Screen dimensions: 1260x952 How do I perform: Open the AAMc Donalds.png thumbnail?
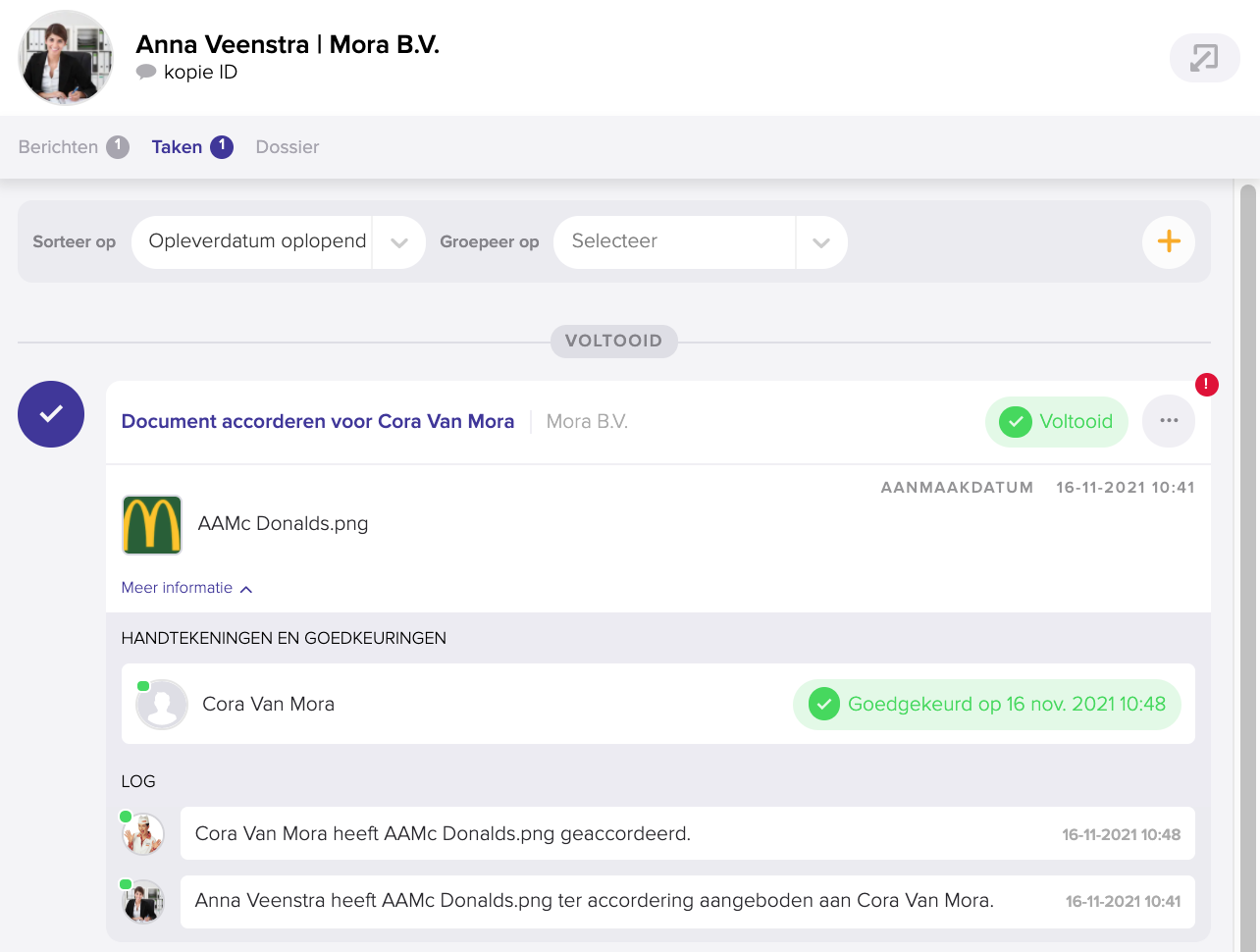pos(152,525)
